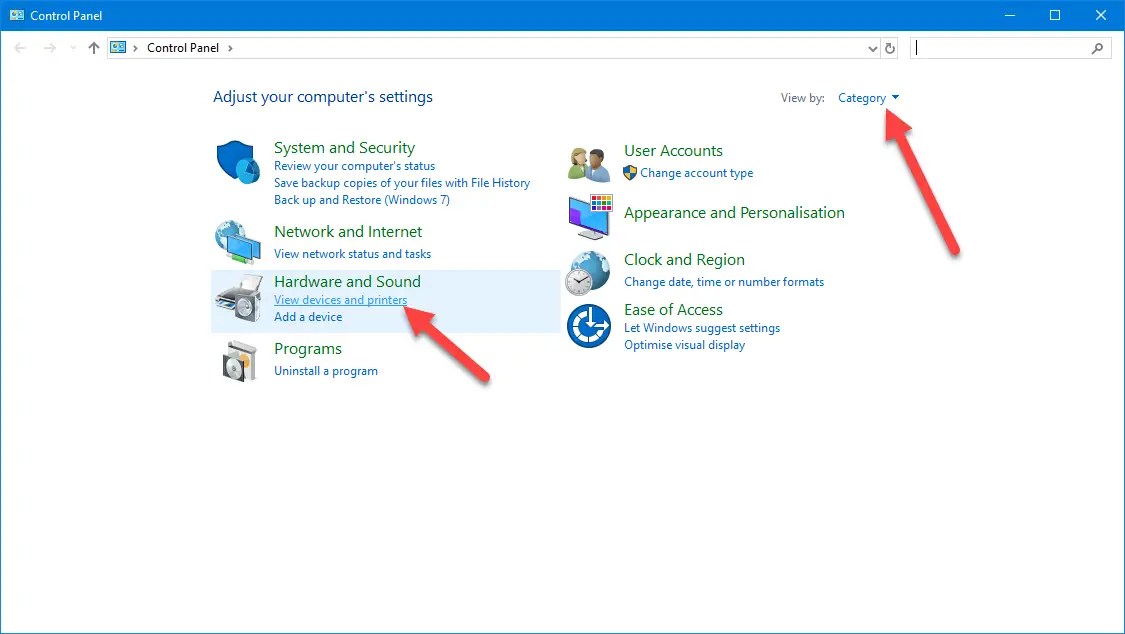Expand the View by Category dropdown
This screenshot has width=1125, height=634.
coord(868,98)
